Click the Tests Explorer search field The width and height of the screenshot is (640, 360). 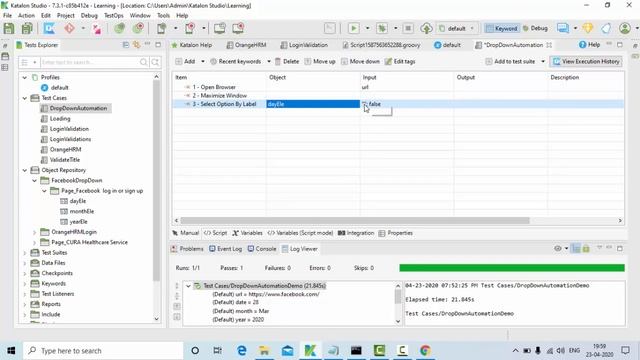click(x=89, y=62)
